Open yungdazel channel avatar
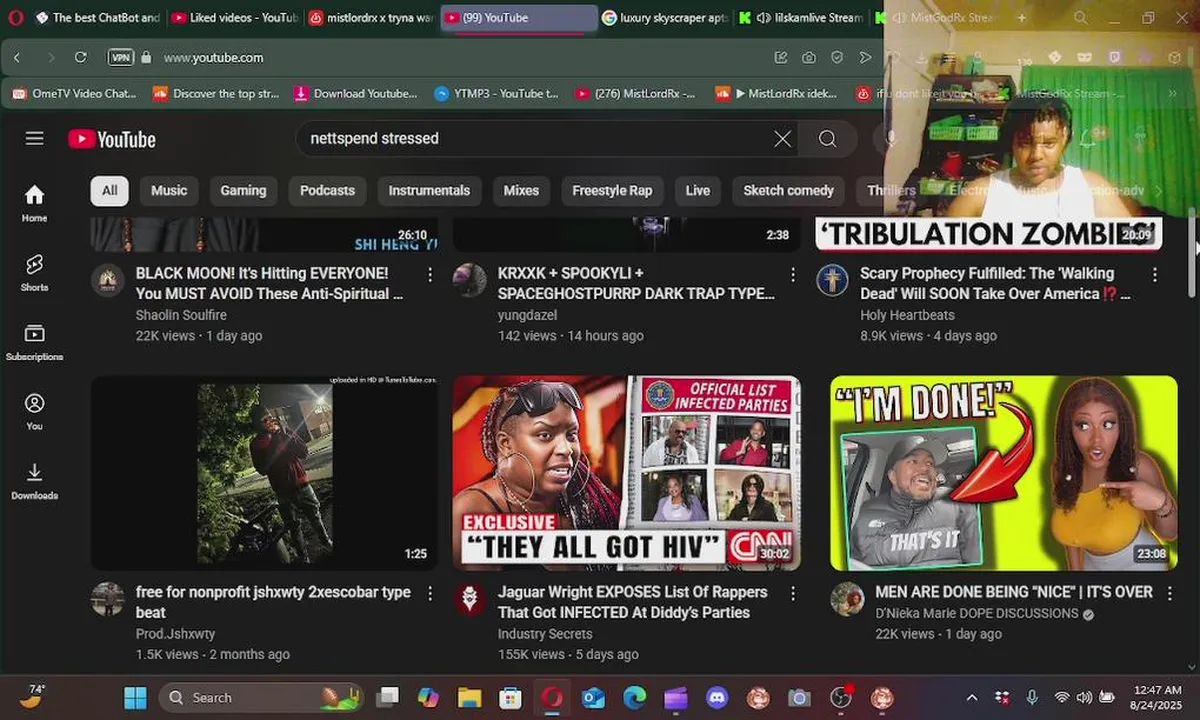1200x720 pixels. pyautogui.click(x=470, y=281)
